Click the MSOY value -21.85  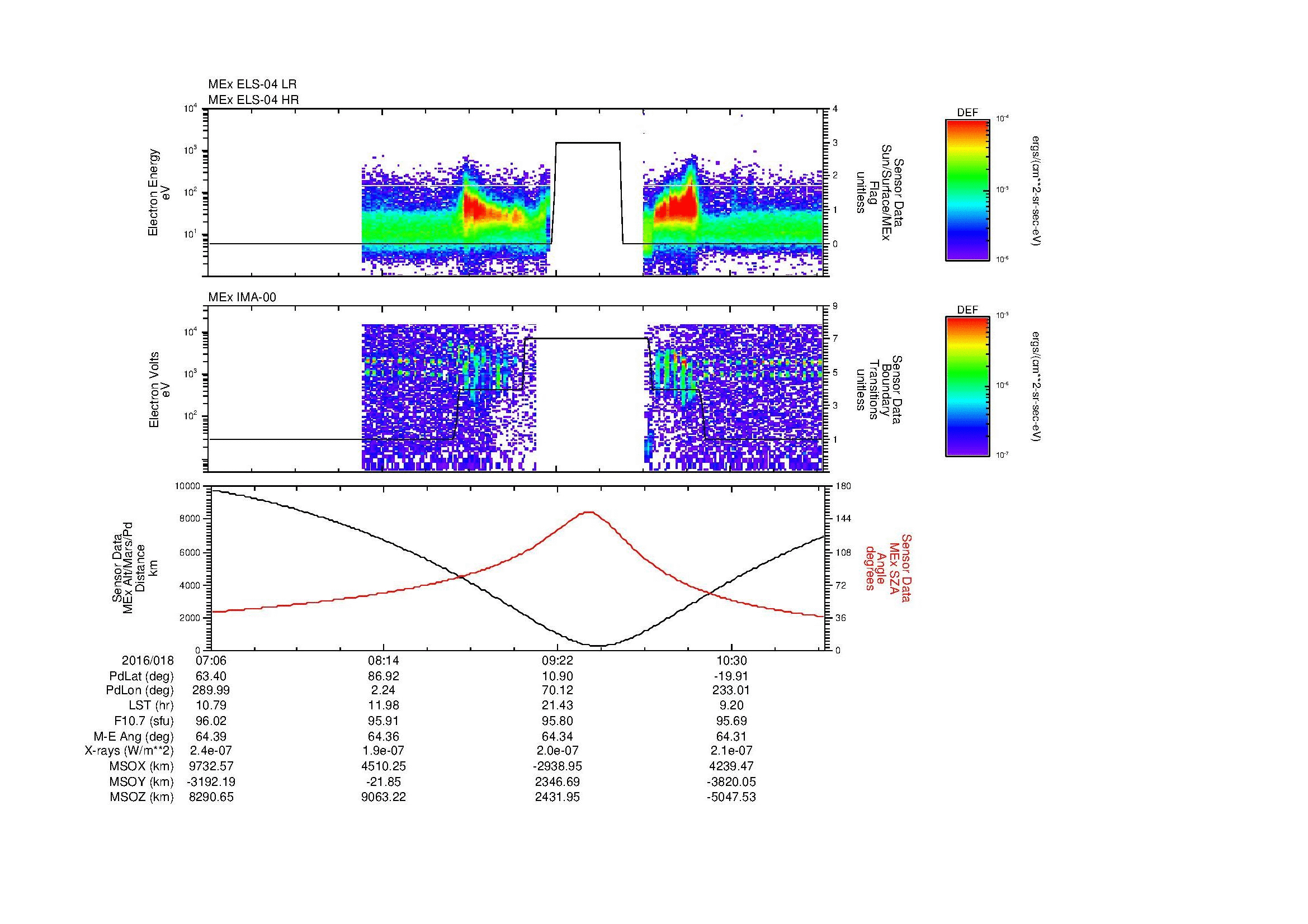tap(384, 782)
